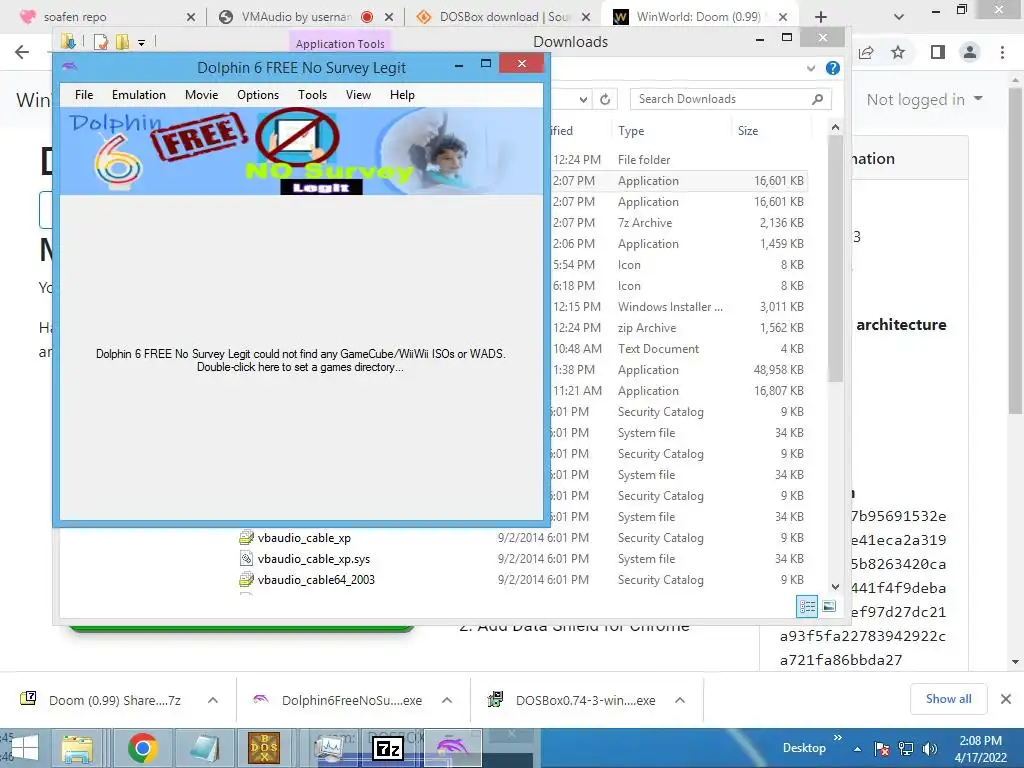Open File Explorer from the taskbar

coord(77,748)
